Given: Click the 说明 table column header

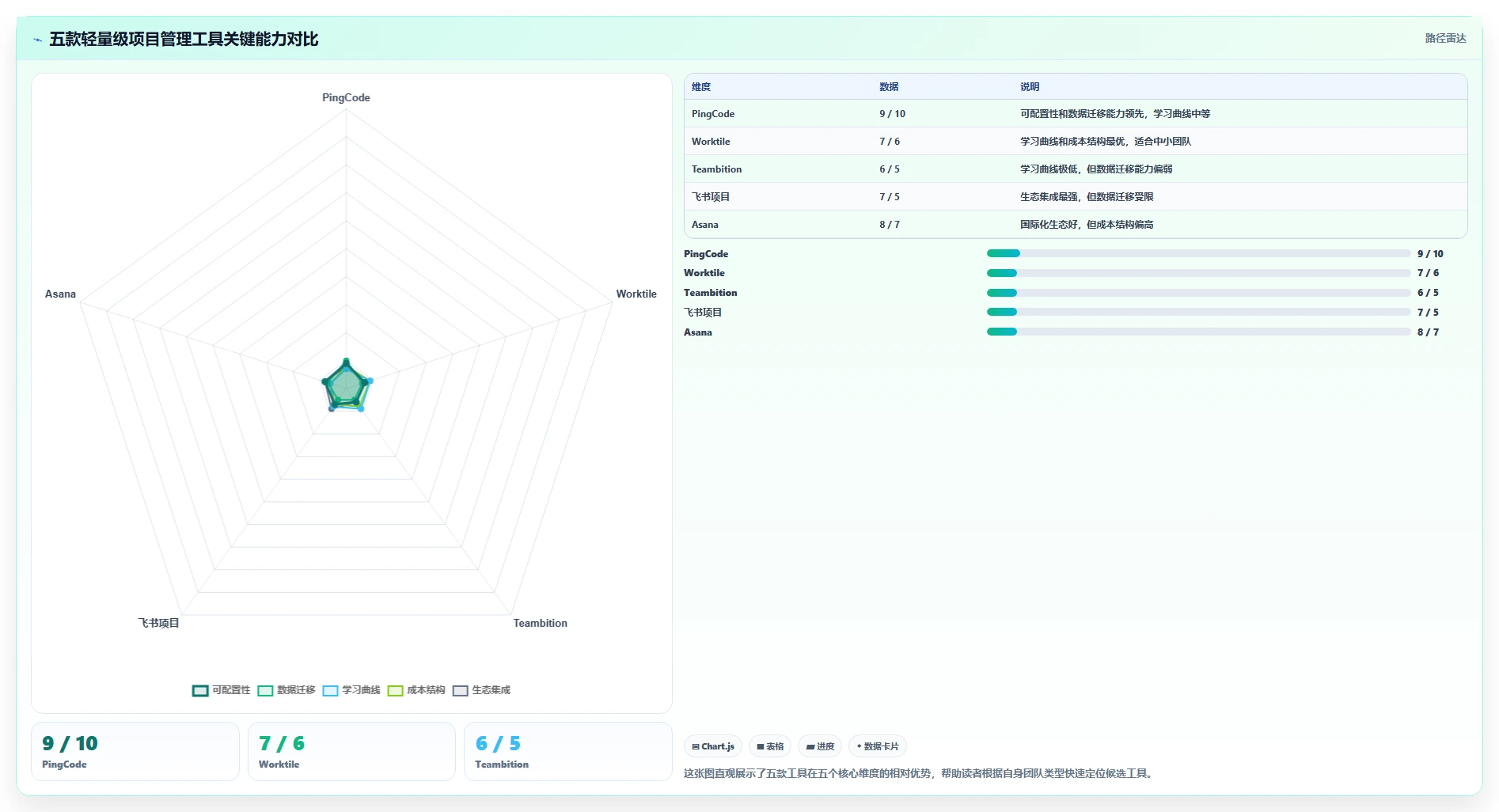Looking at the screenshot, I should (x=1030, y=87).
